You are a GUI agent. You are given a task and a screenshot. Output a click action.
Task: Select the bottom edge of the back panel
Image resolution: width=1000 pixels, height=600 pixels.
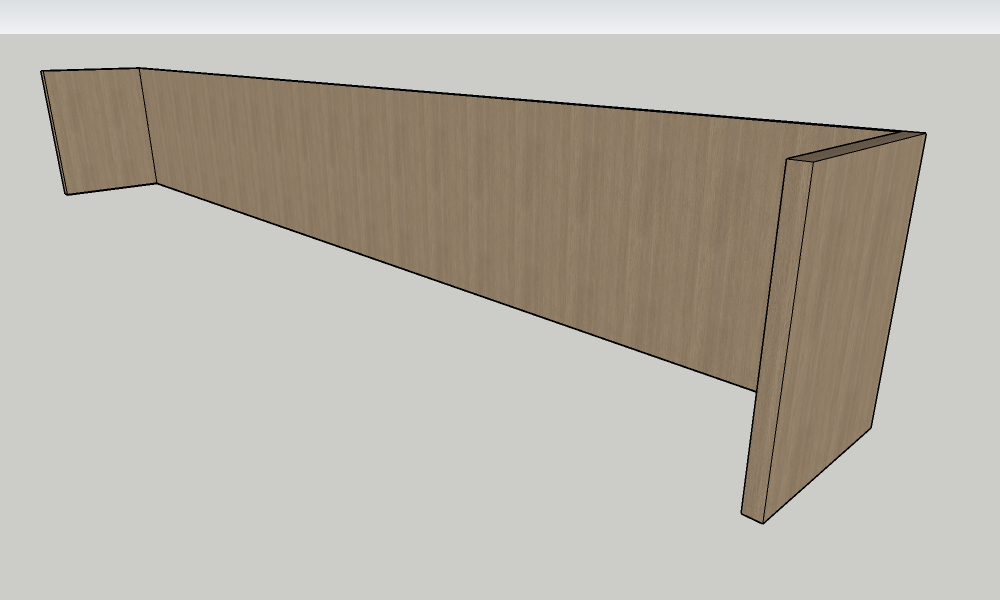(x=450, y=285)
